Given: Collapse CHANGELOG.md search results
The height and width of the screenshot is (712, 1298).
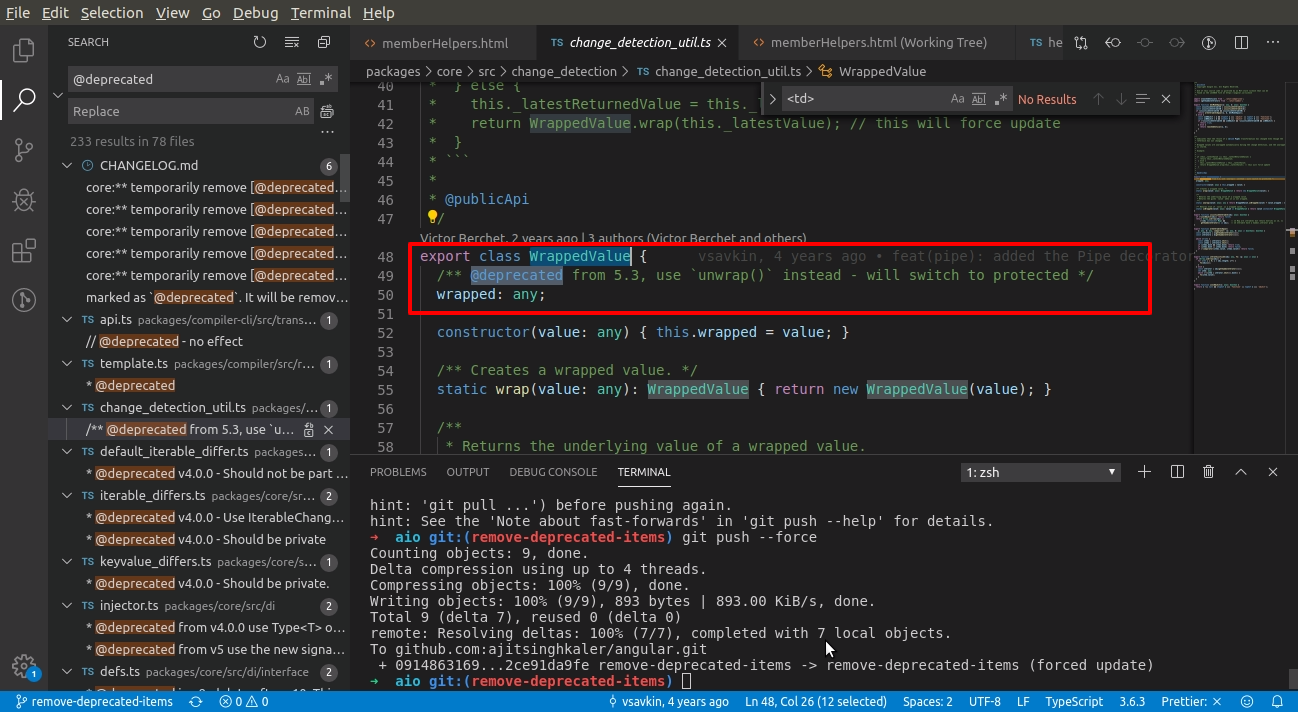Looking at the screenshot, I should (x=67, y=165).
